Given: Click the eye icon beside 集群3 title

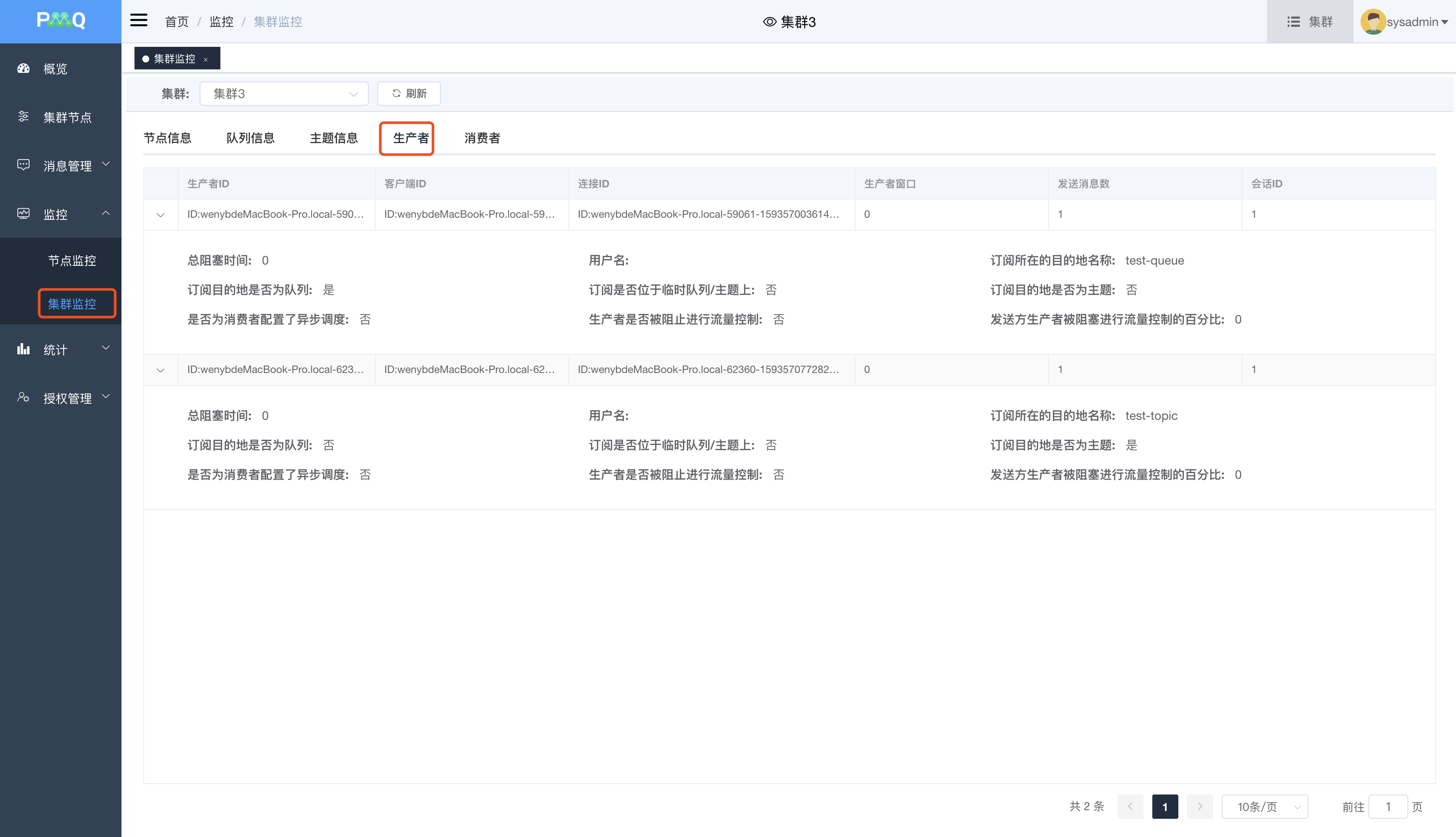Looking at the screenshot, I should 769,22.
